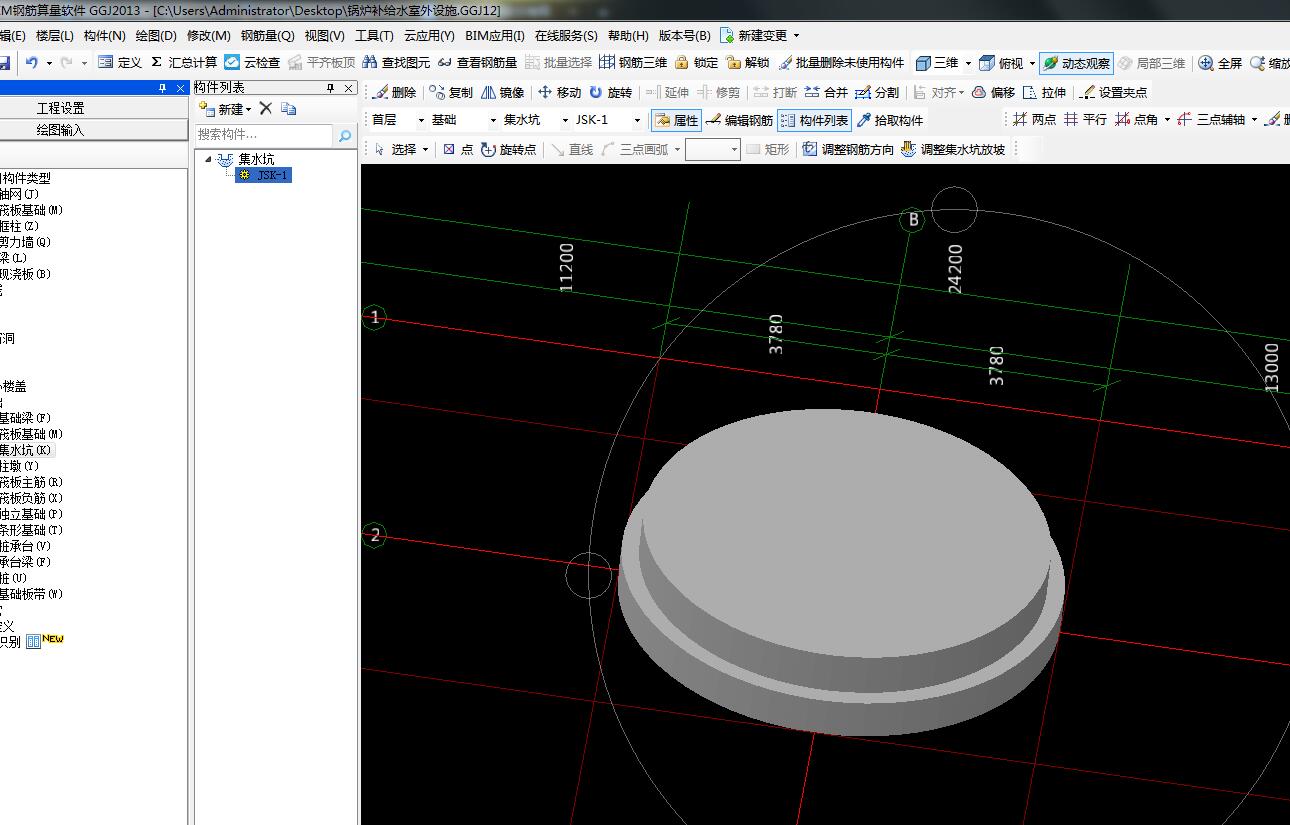Open the 集水坑 component type dropdown
This screenshot has width=1290, height=825.
pyautogui.click(x=565, y=120)
